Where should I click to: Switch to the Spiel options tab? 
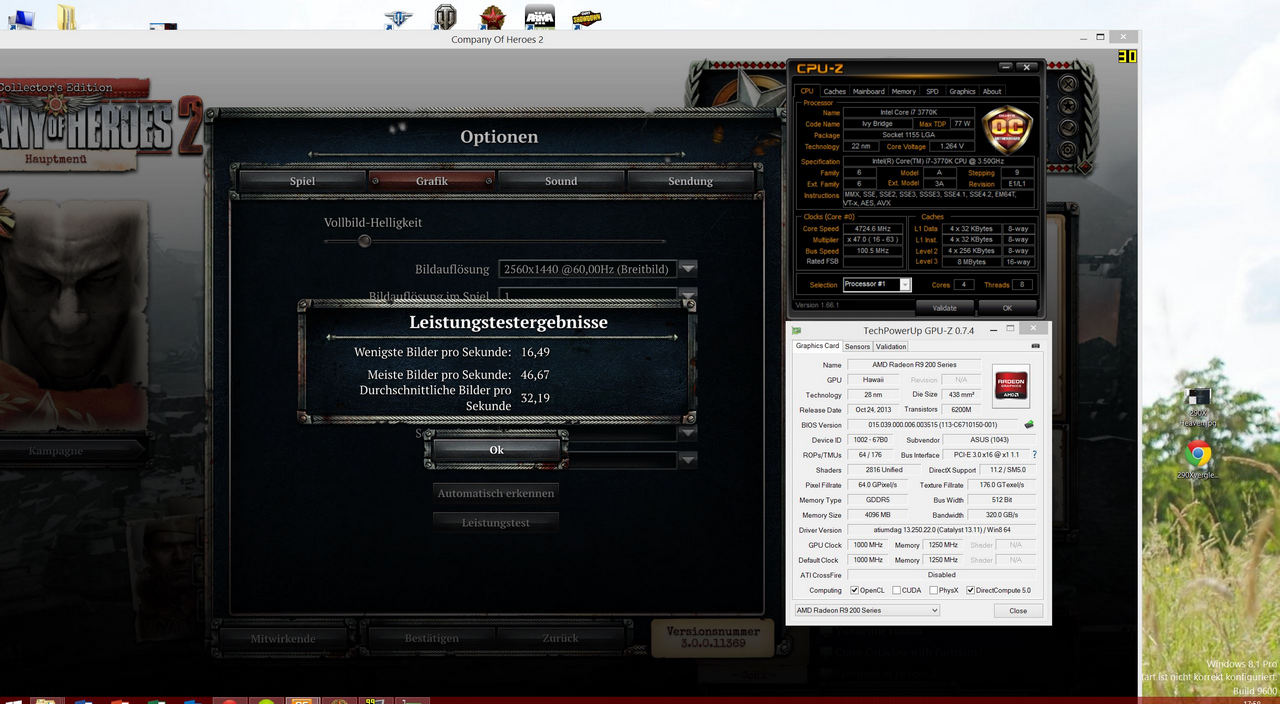(x=302, y=181)
